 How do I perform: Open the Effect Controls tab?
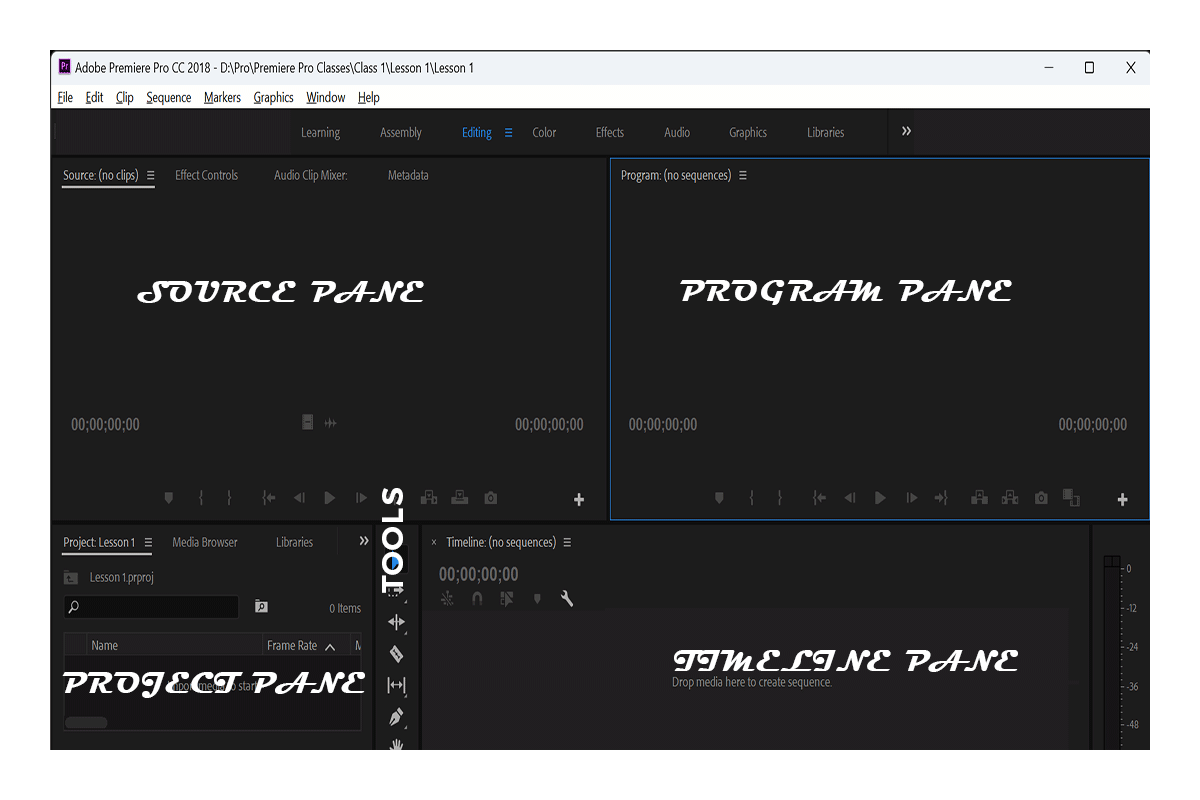207,175
